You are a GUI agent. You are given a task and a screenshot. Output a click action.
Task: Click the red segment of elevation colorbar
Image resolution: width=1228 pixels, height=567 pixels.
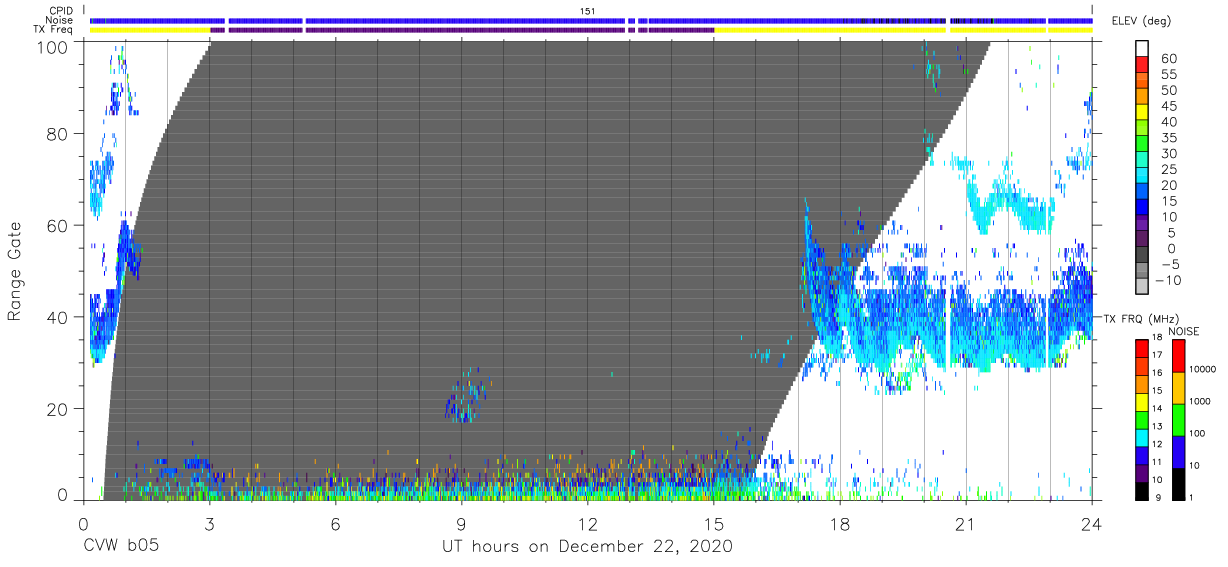[1143, 64]
